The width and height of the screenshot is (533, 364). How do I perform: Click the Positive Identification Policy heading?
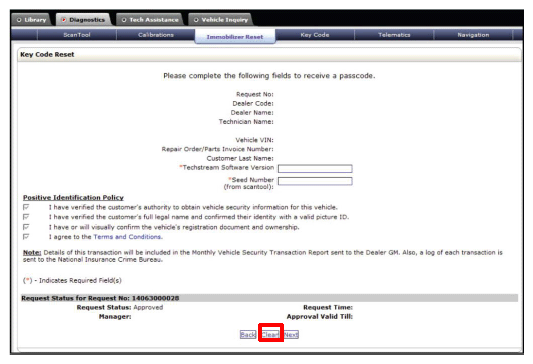click(x=73, y=197)
